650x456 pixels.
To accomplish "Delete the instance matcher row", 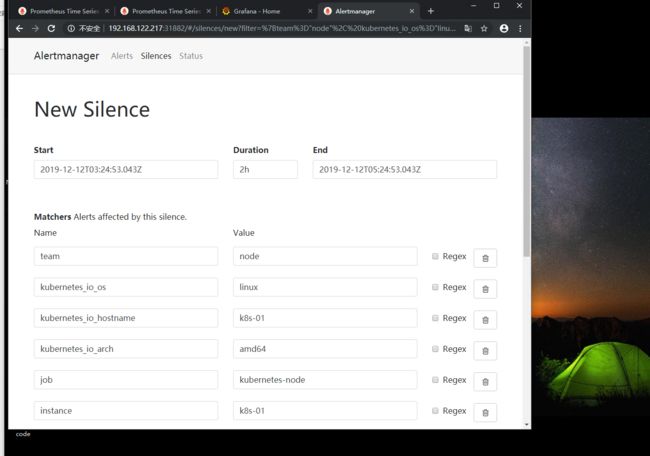I will tap(485, 412).
